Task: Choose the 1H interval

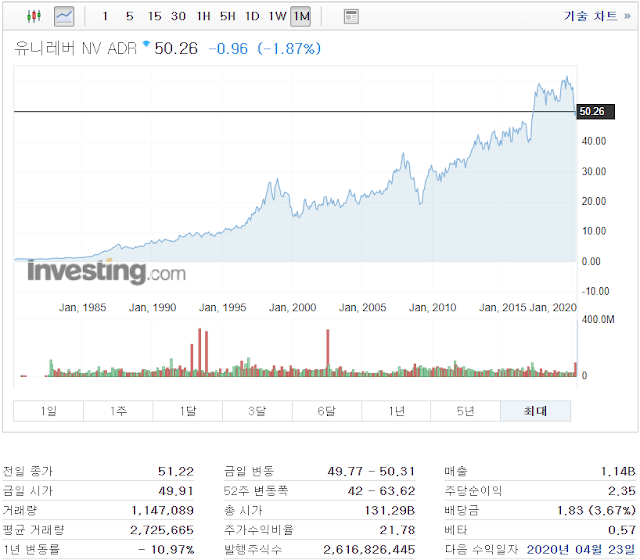Action: coord(203,16)
